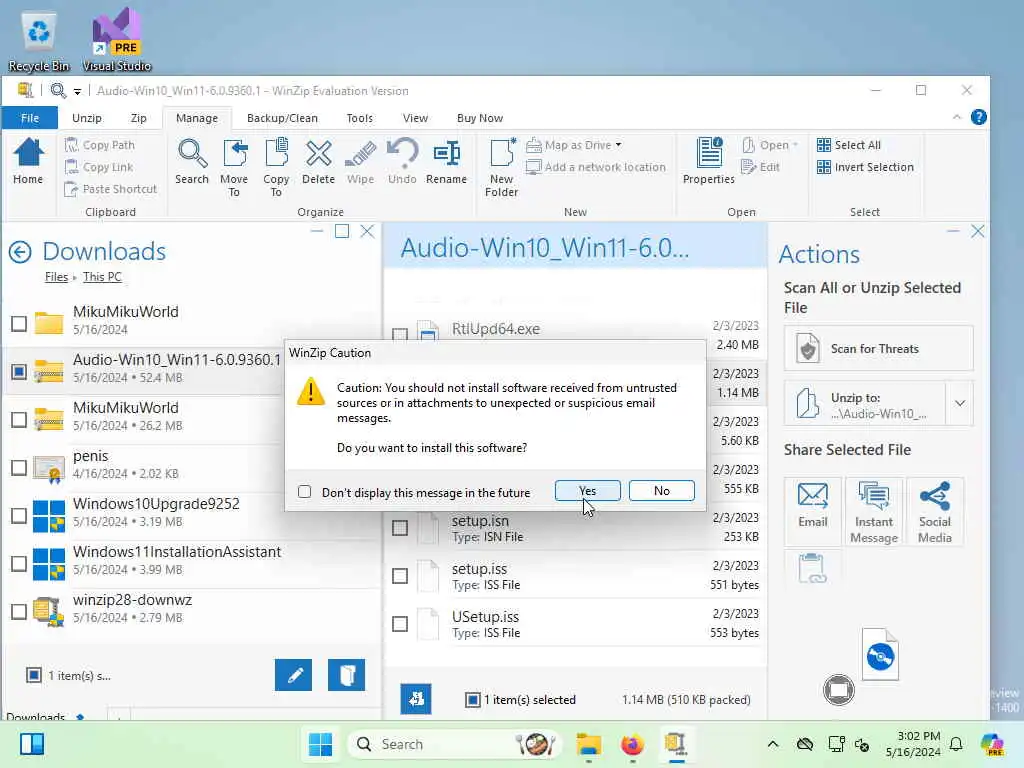The image size is (1024, 768).
Task: Expand the Open dropdown in ribbon
Action: click(795, 145)
